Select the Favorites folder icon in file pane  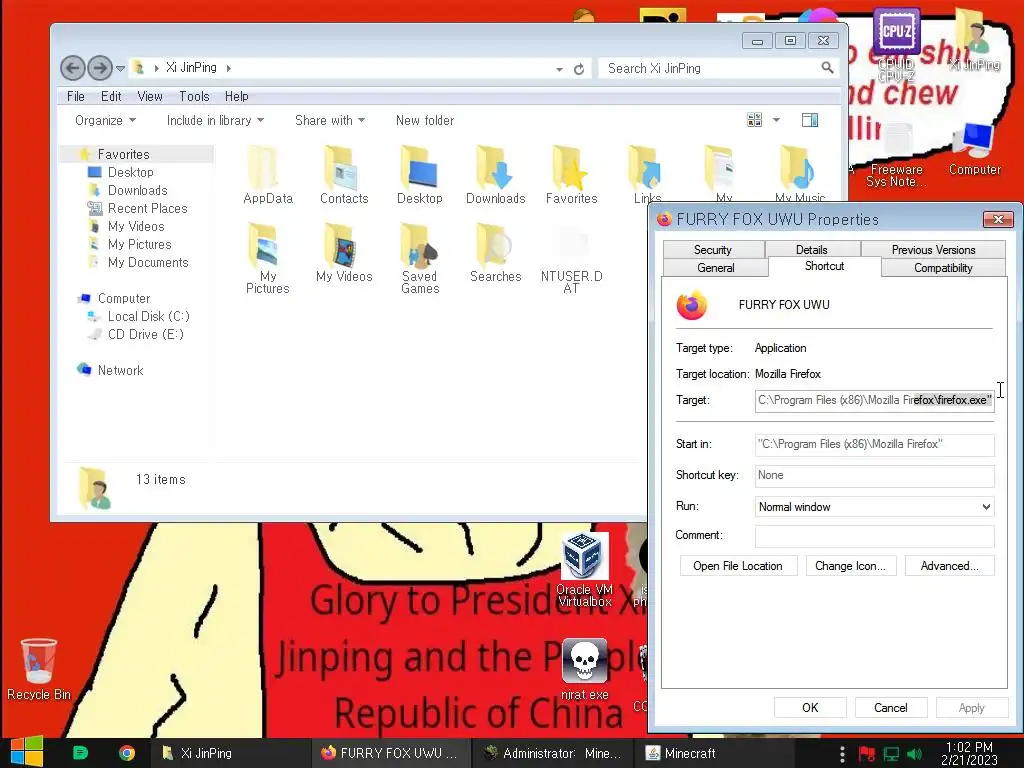click(x=571, y=174)
